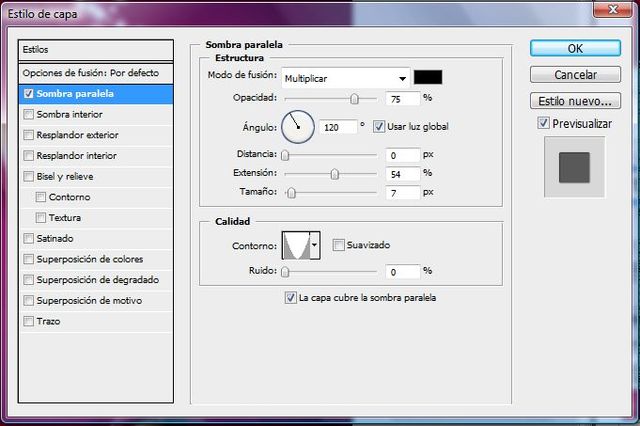Toggle La capa cubre la sombra paralela

[290, 298]
